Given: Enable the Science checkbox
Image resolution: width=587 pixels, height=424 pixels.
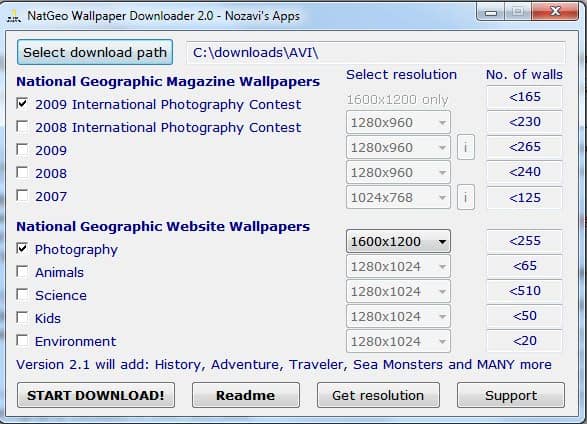Looking at the screenshot, I should coord(22,295).
